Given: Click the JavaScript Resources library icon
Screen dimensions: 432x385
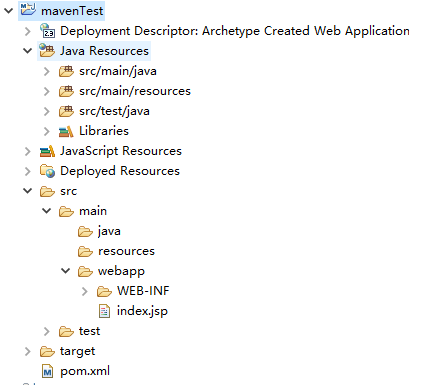Looking at the screenshot, I should point(47,151).
